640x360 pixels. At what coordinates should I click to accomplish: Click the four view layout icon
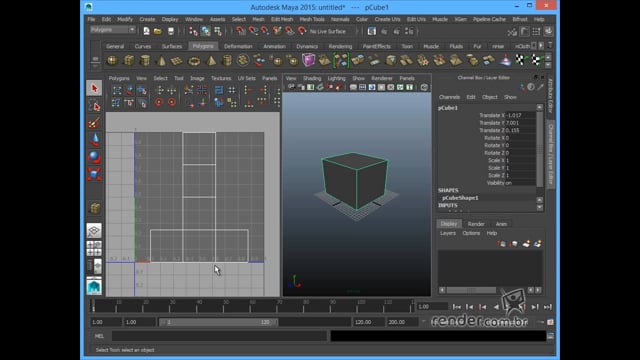tap(94, 248)
